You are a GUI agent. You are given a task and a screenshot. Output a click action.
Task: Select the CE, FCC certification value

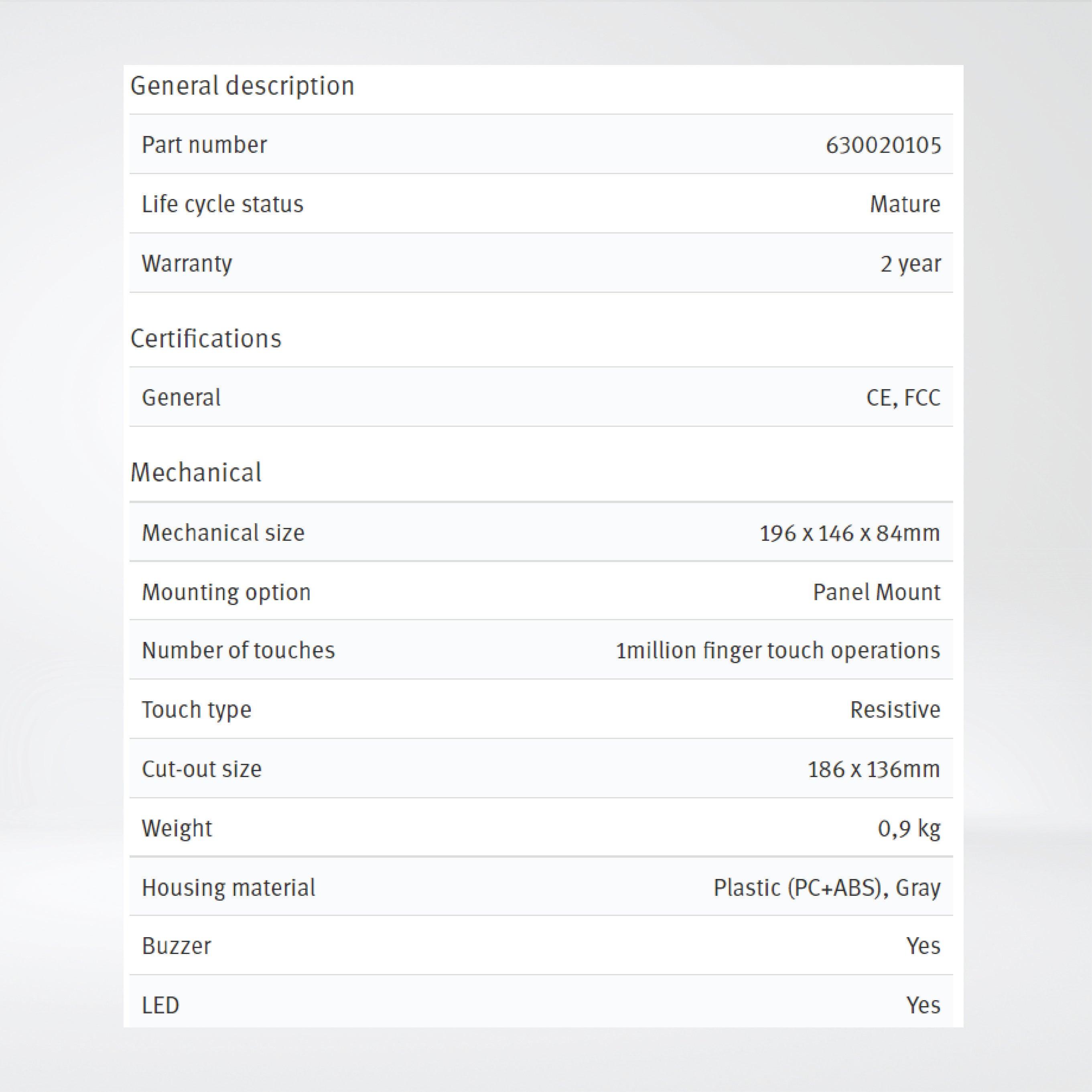[x=903, y=398]
